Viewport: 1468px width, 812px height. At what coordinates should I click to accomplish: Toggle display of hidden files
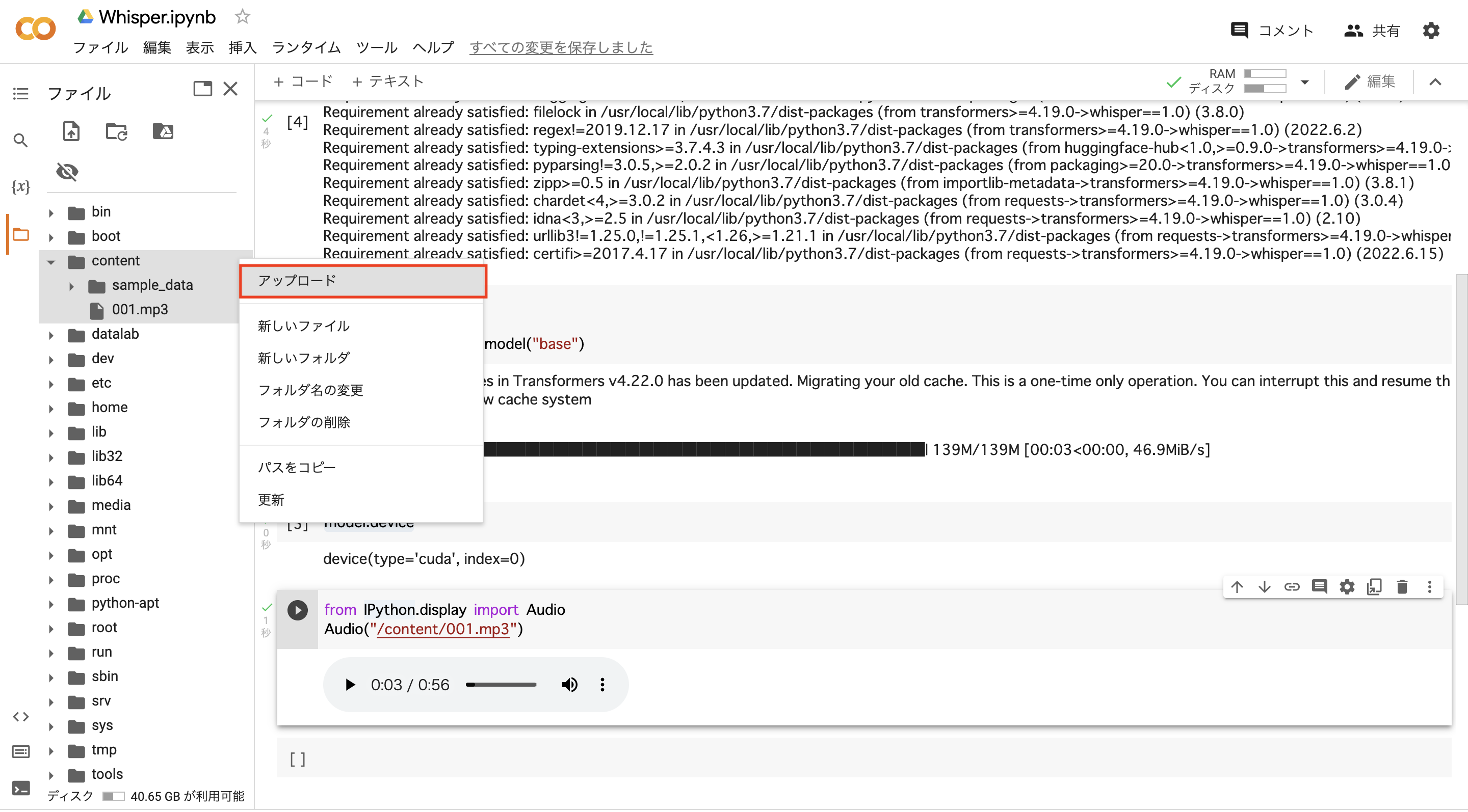67,171
